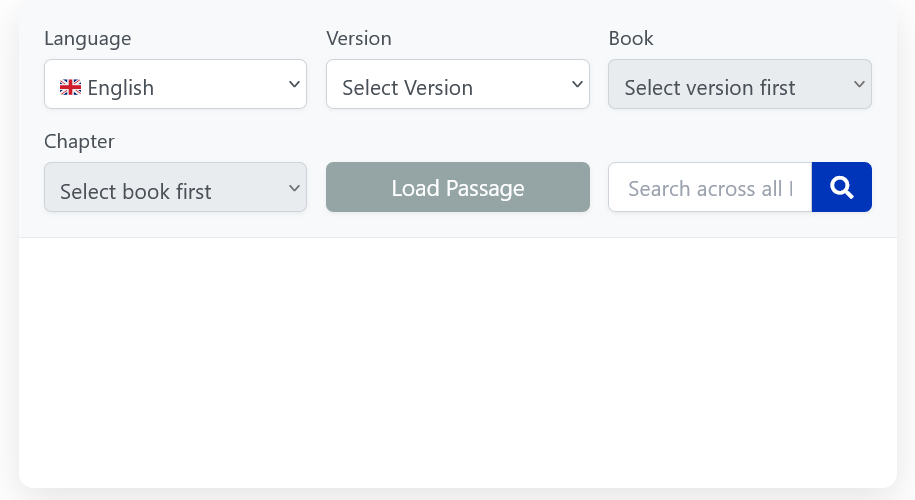Click the chevron arrow on the Language selector
The height and width of the screenshot is (500, 915).
pyautogui.click(x=294, y=84)
